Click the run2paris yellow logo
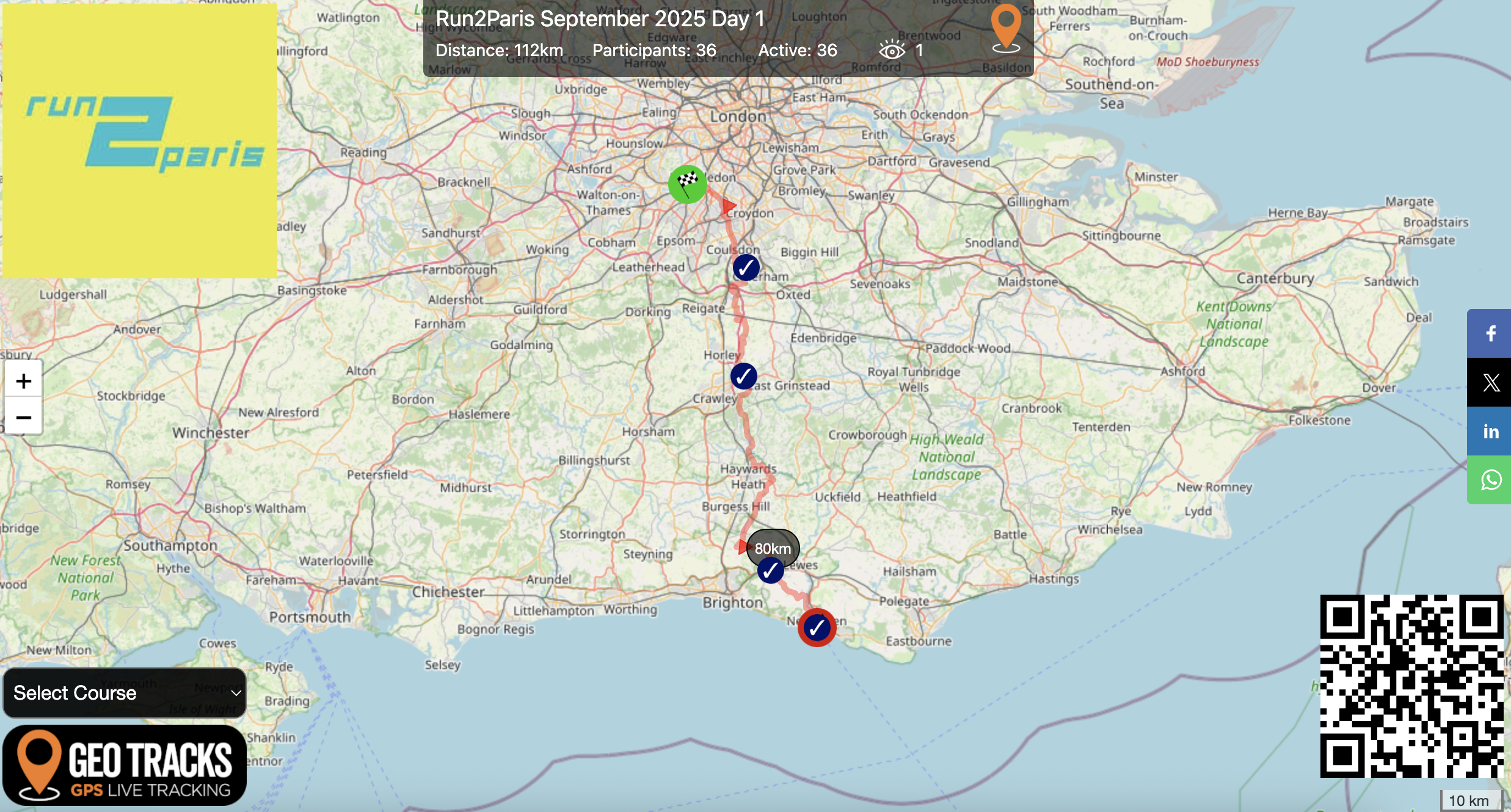Image resolution: width=1511 pixels, height=812 pixels. 140,140
